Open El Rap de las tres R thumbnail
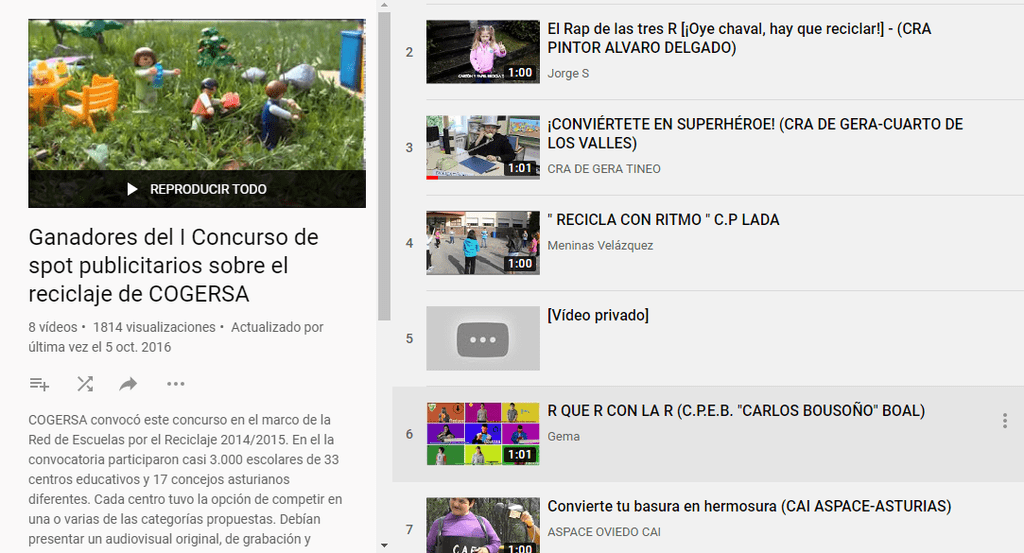The image size is (1024, 553). [483, 52]
